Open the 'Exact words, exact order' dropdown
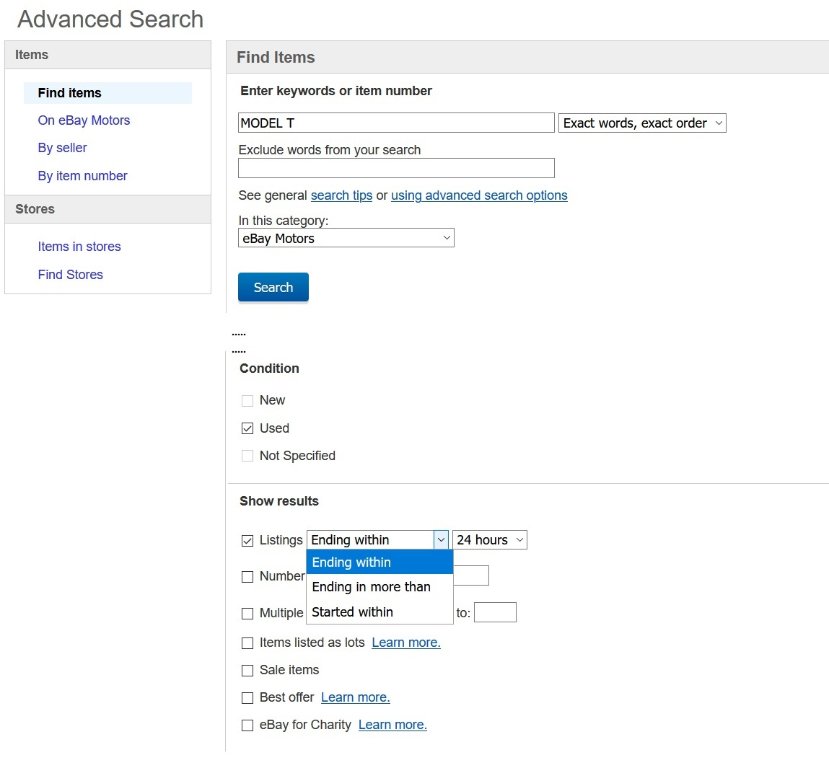Image resolution: width=829 pixels, height=768 pixels. click(x=642, y=123)
